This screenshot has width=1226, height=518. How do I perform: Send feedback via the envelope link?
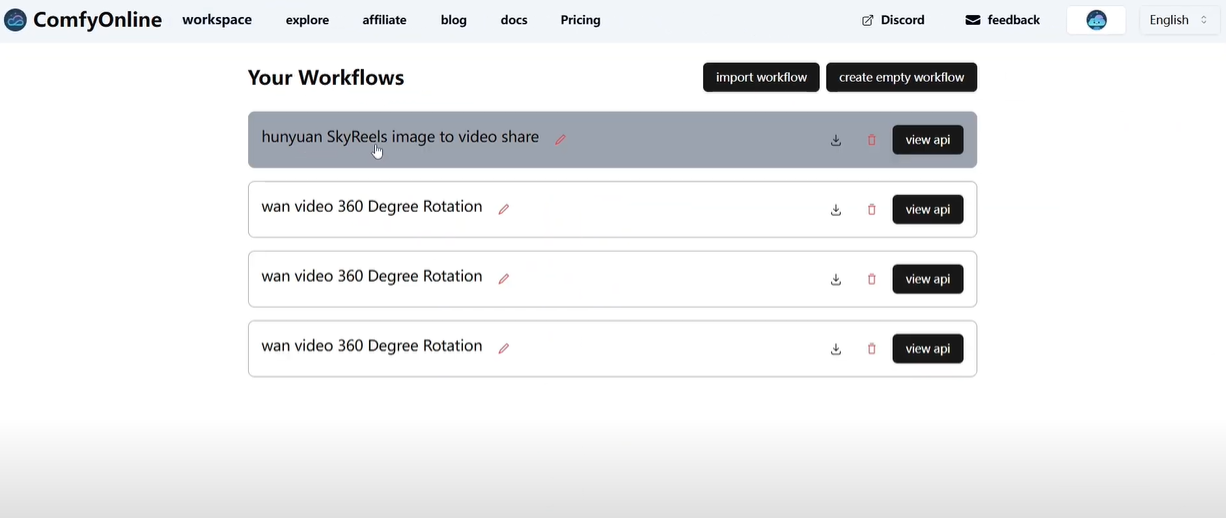1002,20
